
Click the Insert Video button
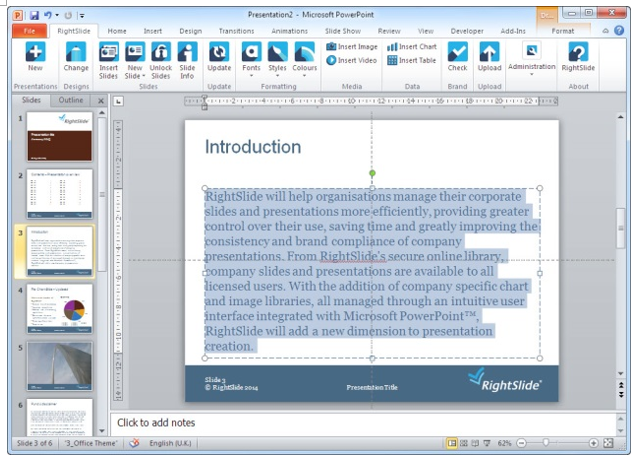(351, 60)
